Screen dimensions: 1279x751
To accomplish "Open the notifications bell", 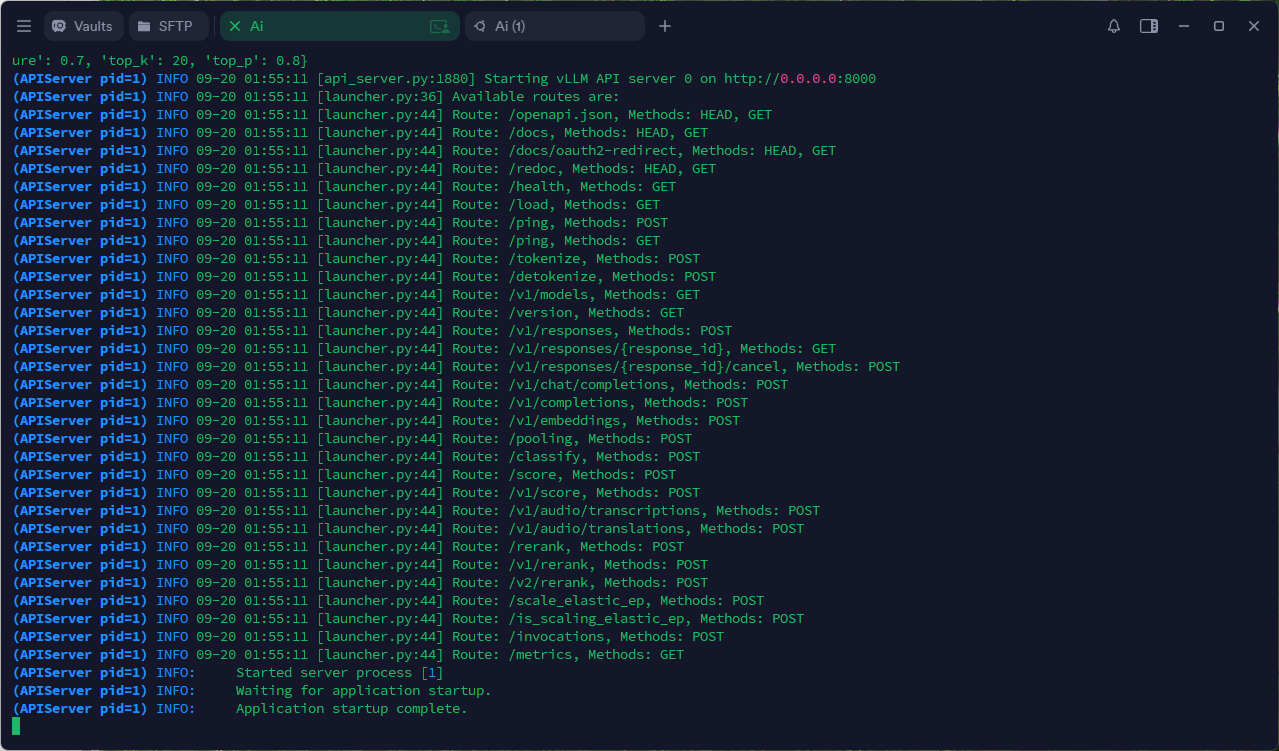I will pos(1114,26).
